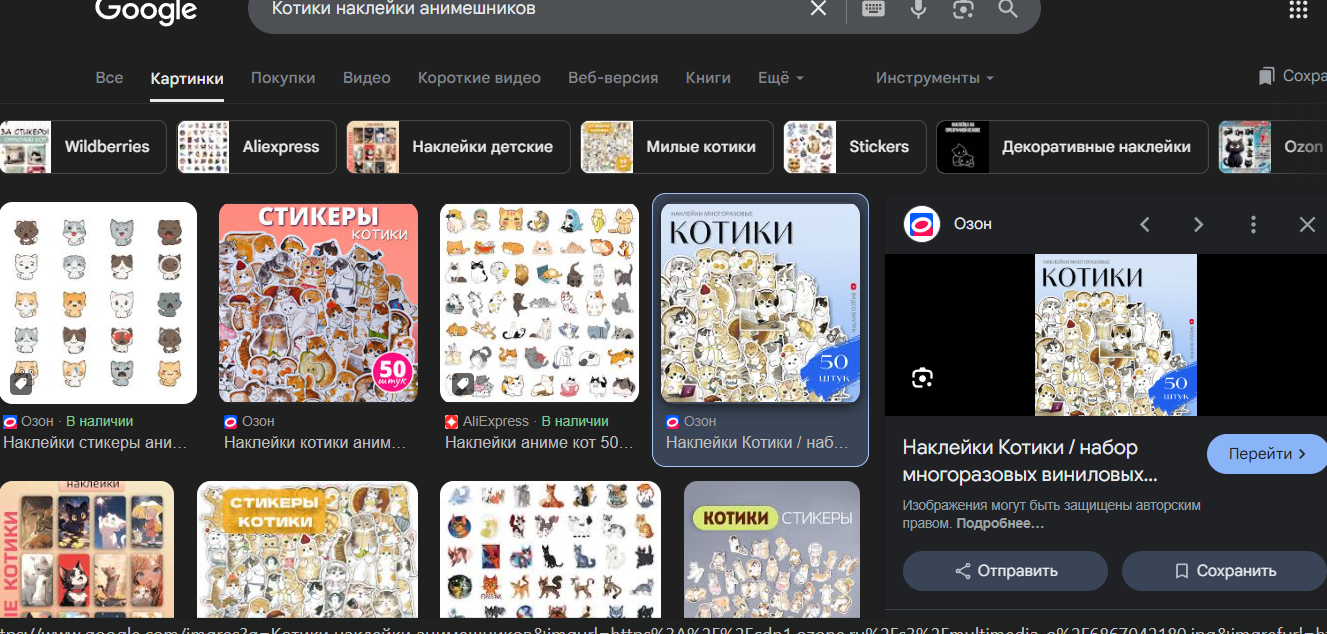Viewport: 1327px width, 634px height.
Task: Filter results by Aliexpress chip
Action: click(256, 147)
